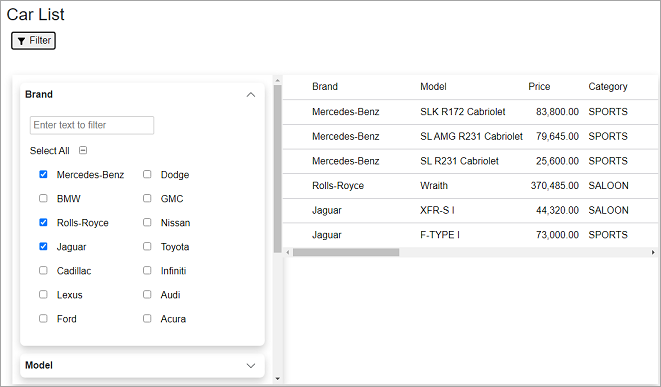The height and width of the screenshot is (387, 661).
Task: Click the 79,645.00 price cell
Action: pyautogui.click(x=557, y=137)
